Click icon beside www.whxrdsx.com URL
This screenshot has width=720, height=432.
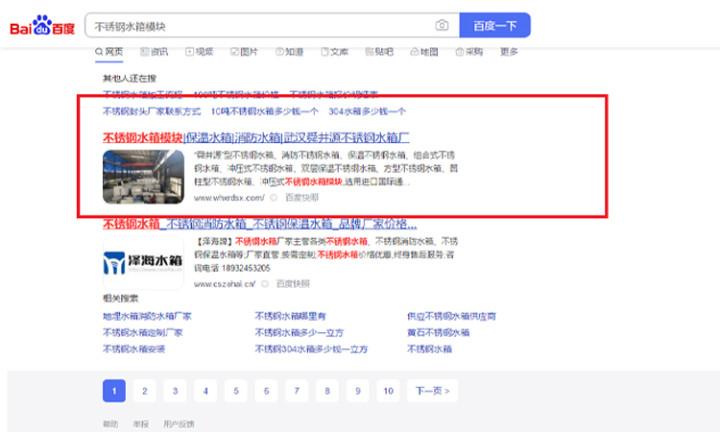point(274,198)
